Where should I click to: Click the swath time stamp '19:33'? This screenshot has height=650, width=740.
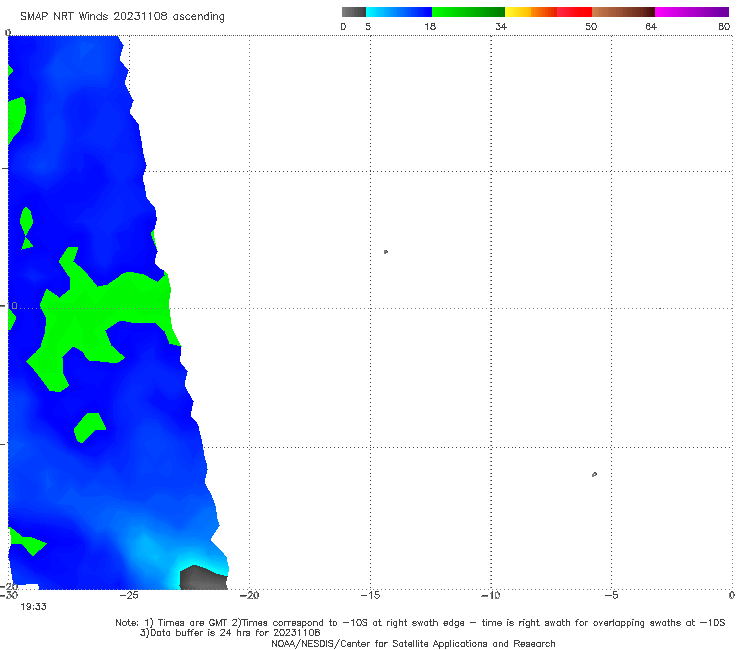[x=34, y=607]
